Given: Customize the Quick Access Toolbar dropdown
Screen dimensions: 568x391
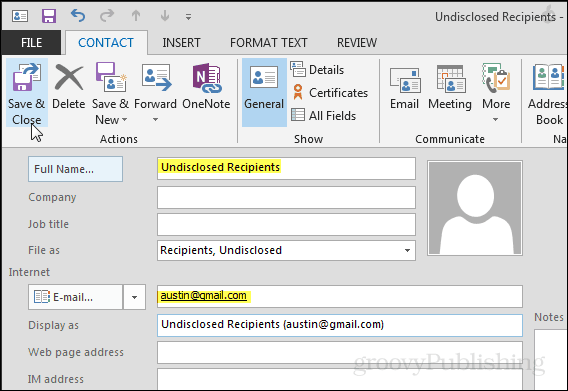Looking at the screenshot, I should click(188, 17).
